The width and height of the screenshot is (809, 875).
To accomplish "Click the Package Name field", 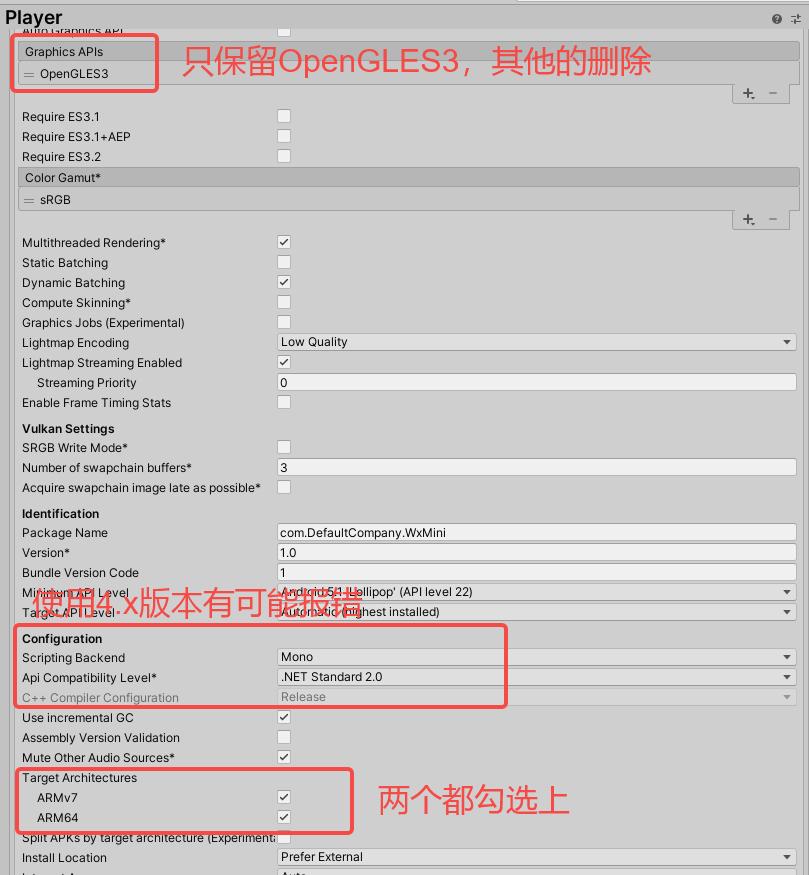I will (537, 533).
